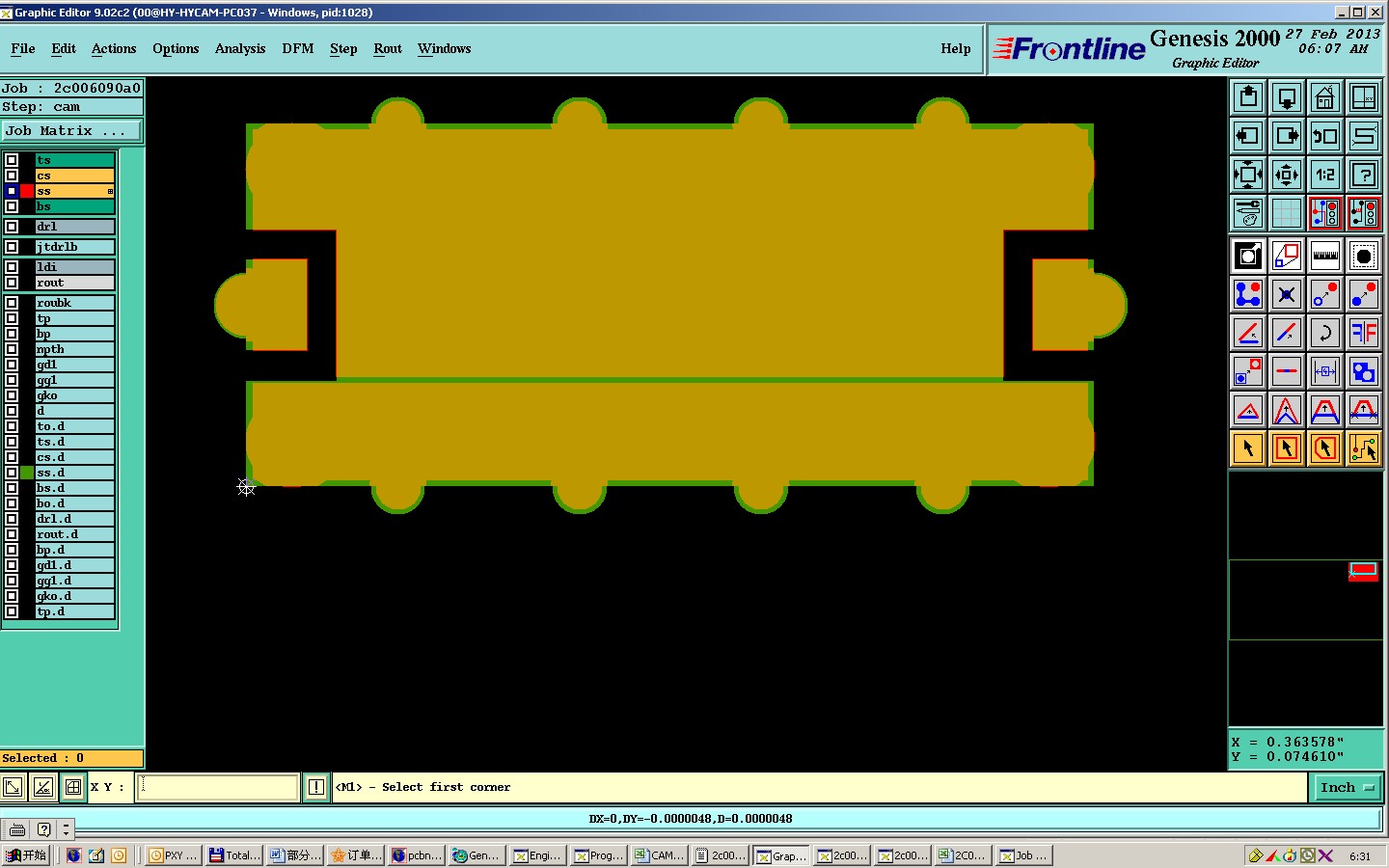Click the red-blue angled line edit icon
Image resolution: width=1389 pixels, height=868 pixels.
point(1287,333)
